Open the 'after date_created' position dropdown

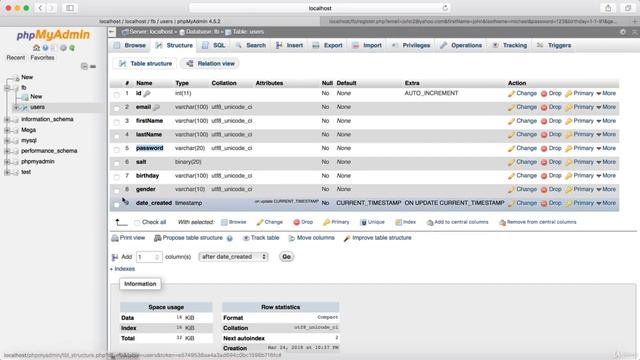pyautogui.click(x=233, y=257)
